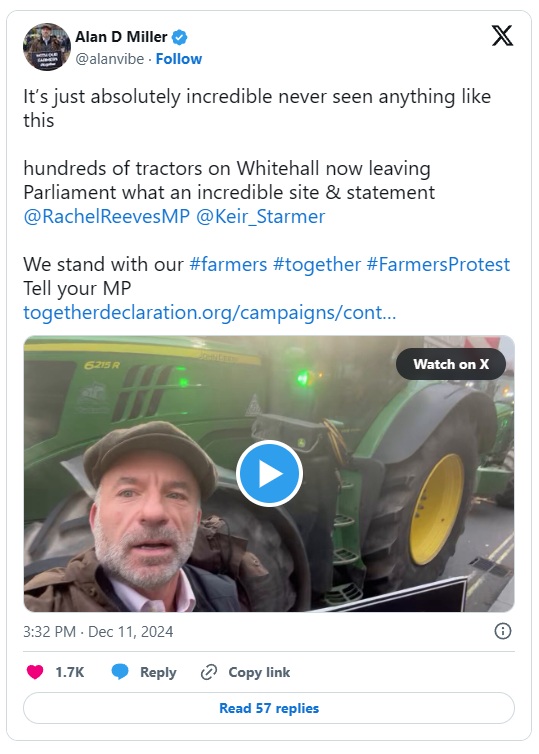Click the Watch on X button
This screenshot has height=754, width=539.
[x=451, y=364]
